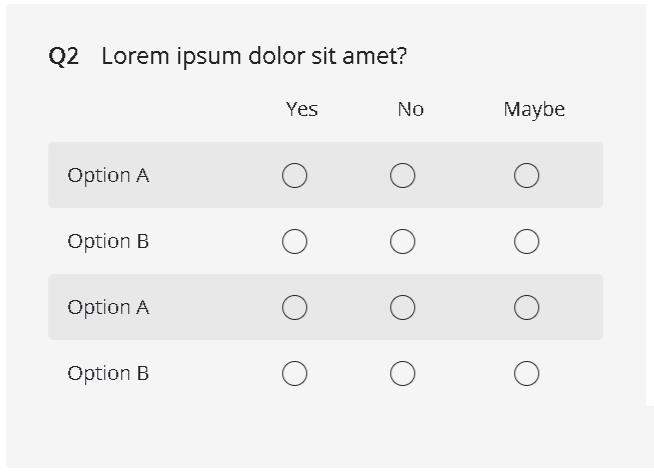Click the first Option B row label
Image resolution: width=654 pixels, height=474 pixels.
click(108, 241)
